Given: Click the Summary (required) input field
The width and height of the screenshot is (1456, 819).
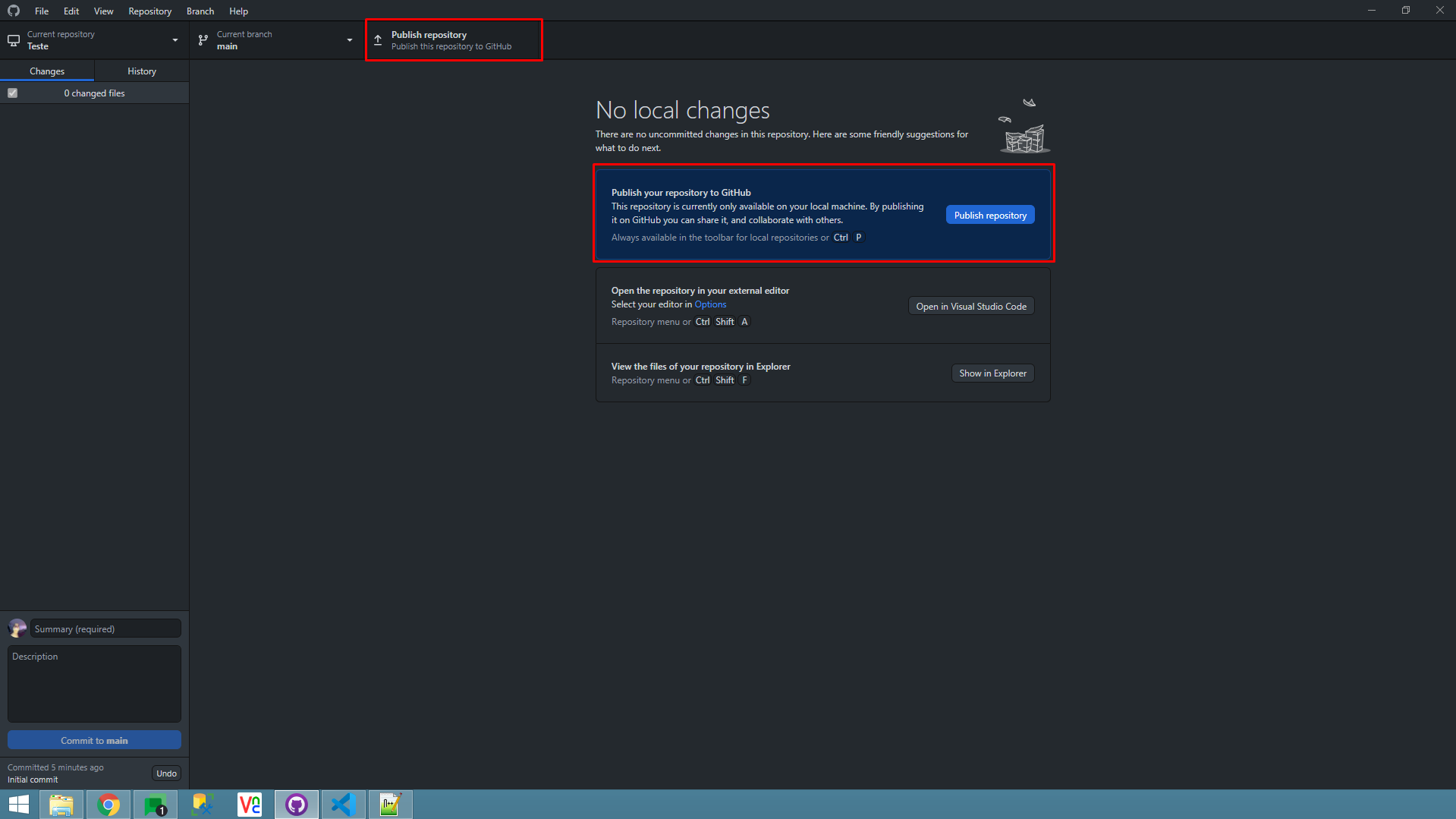Looking at the screenshot, I should [x=105, y=628].
